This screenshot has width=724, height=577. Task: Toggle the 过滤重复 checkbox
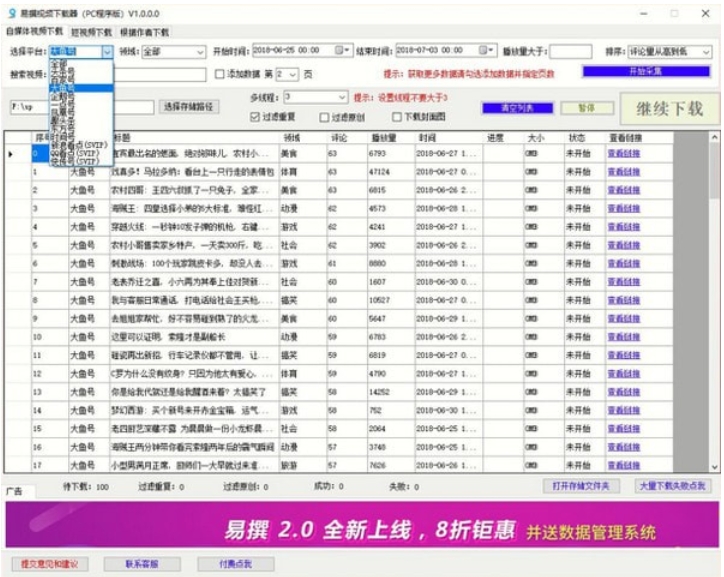pyautogui.click(x=256, y=117)
